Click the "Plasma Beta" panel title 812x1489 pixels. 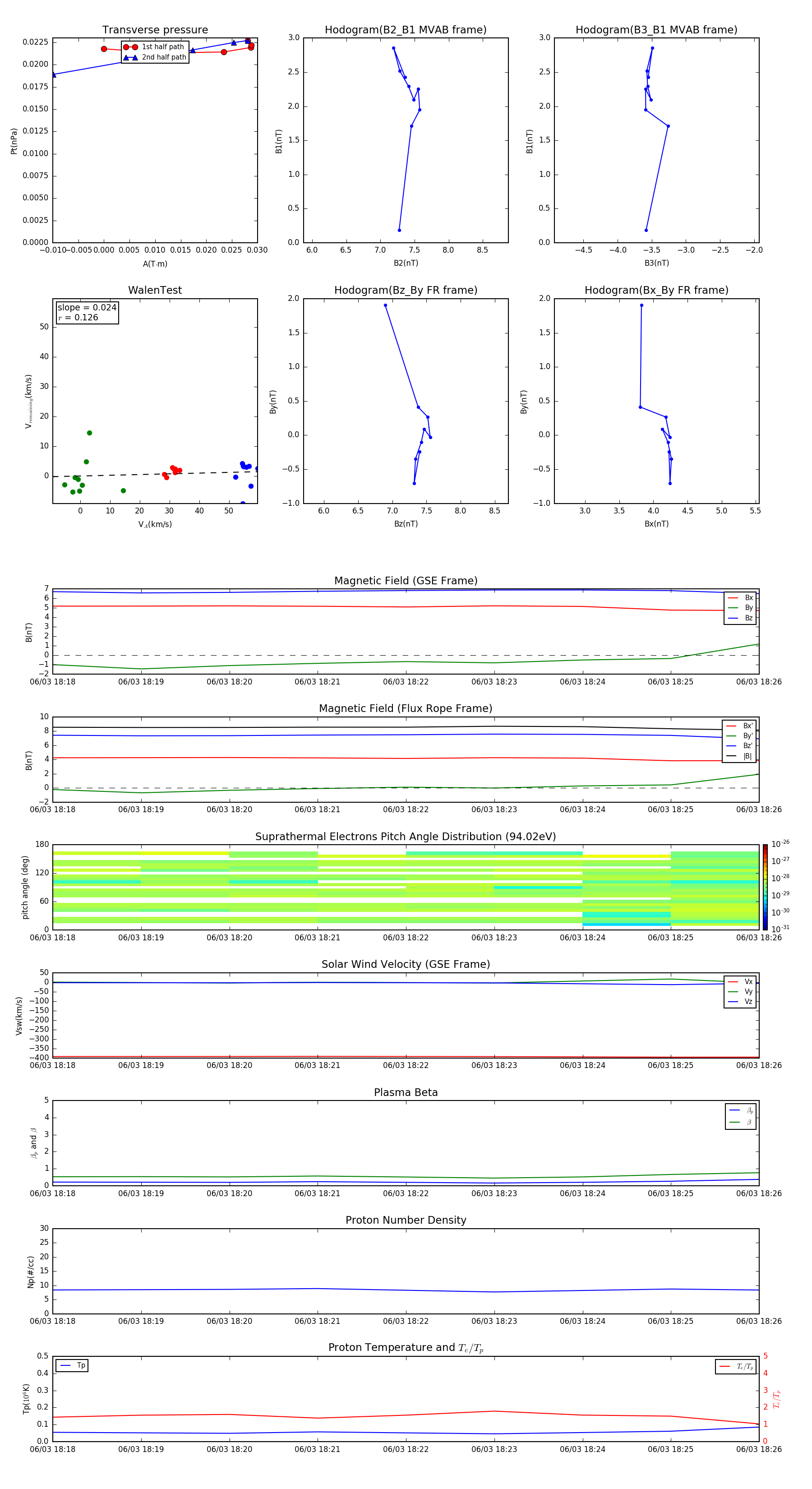pos(406,1093)
